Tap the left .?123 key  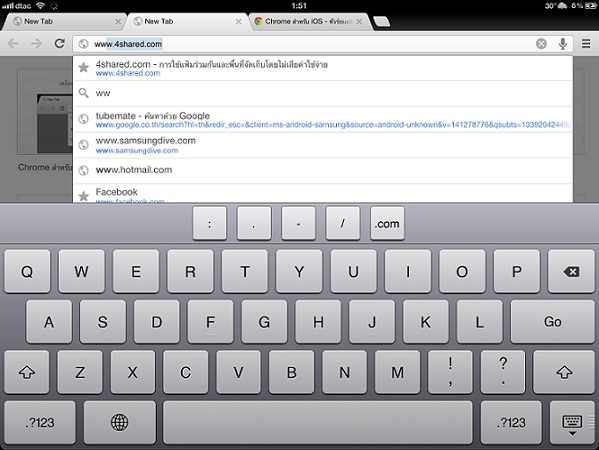40,422
